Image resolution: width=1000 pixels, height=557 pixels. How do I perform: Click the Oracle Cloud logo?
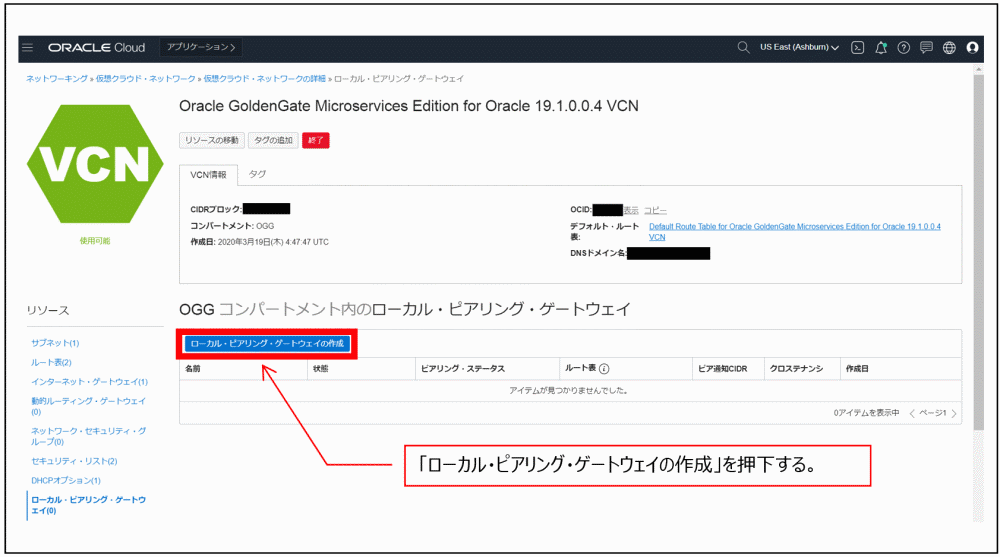pyautogui.click(x=96, y=48)
